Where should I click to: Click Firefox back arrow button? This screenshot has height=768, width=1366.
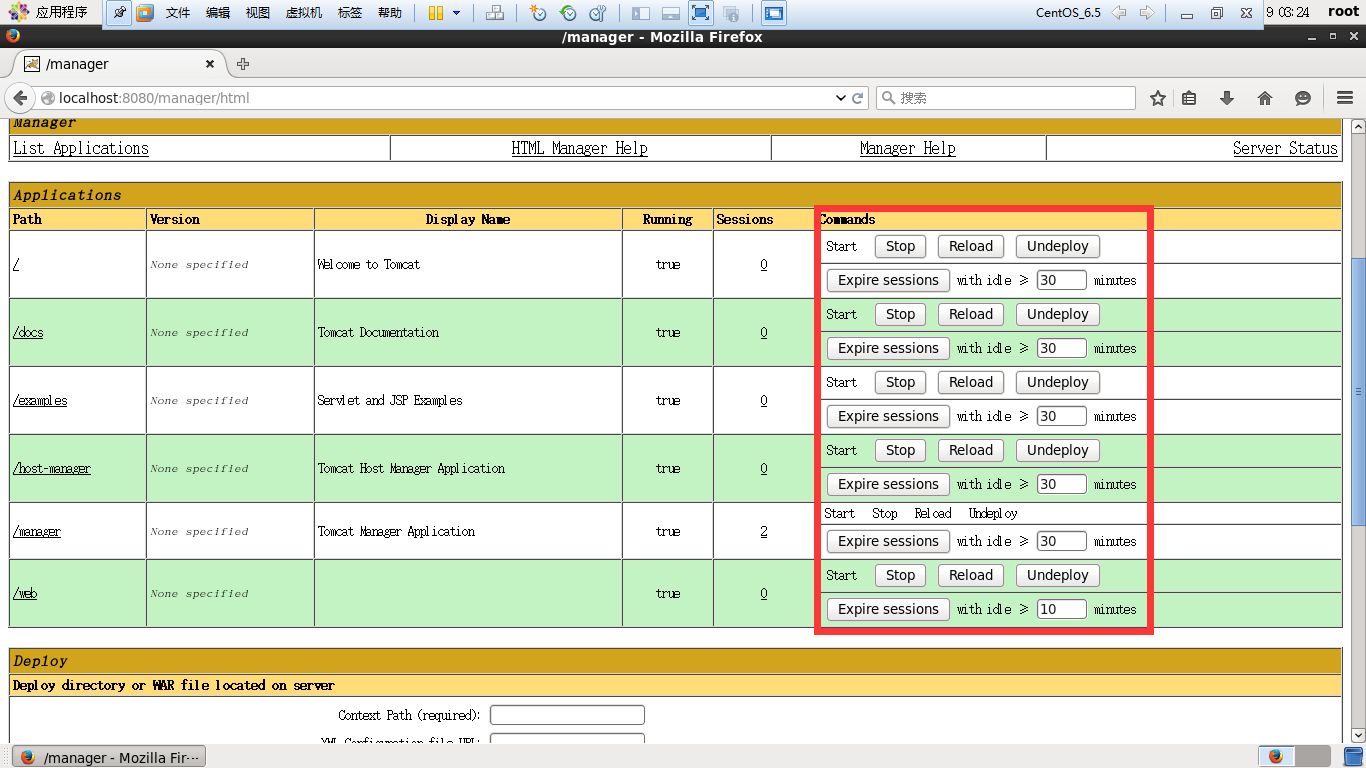[19, 98]
